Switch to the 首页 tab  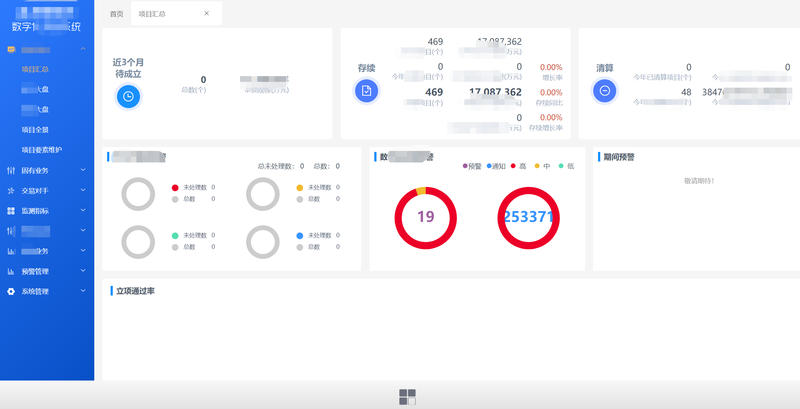(116, 14)
